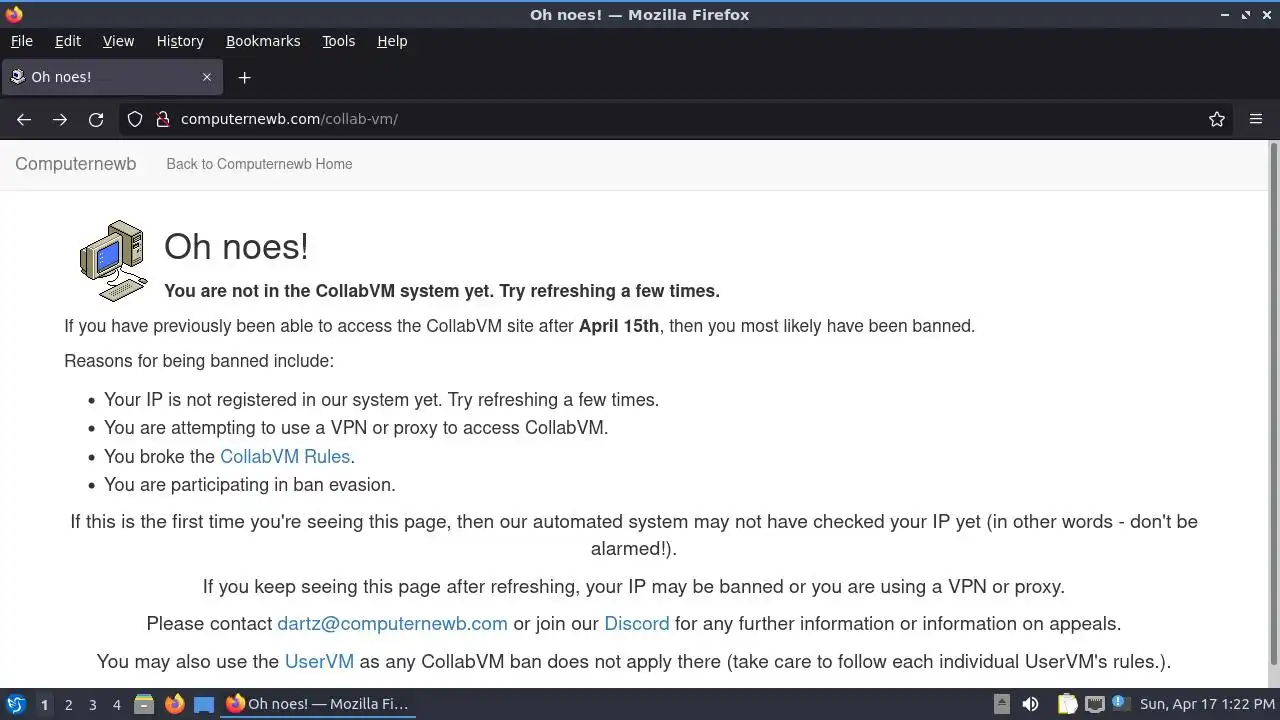This screenshot has height=720, width=1280.
Task: Open a new tab
Action: (244, 77)
